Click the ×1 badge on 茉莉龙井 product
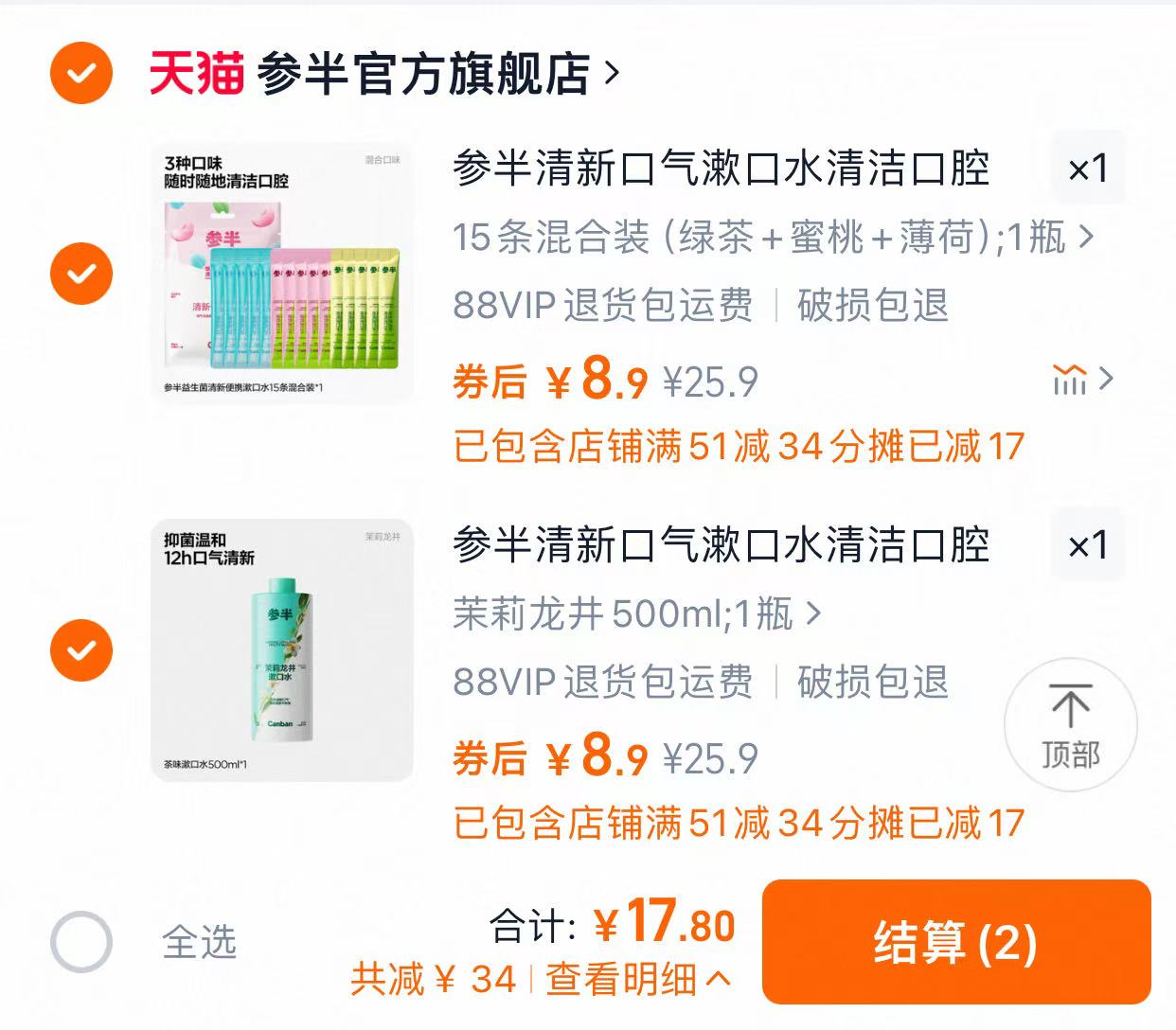 point(1087,545)
